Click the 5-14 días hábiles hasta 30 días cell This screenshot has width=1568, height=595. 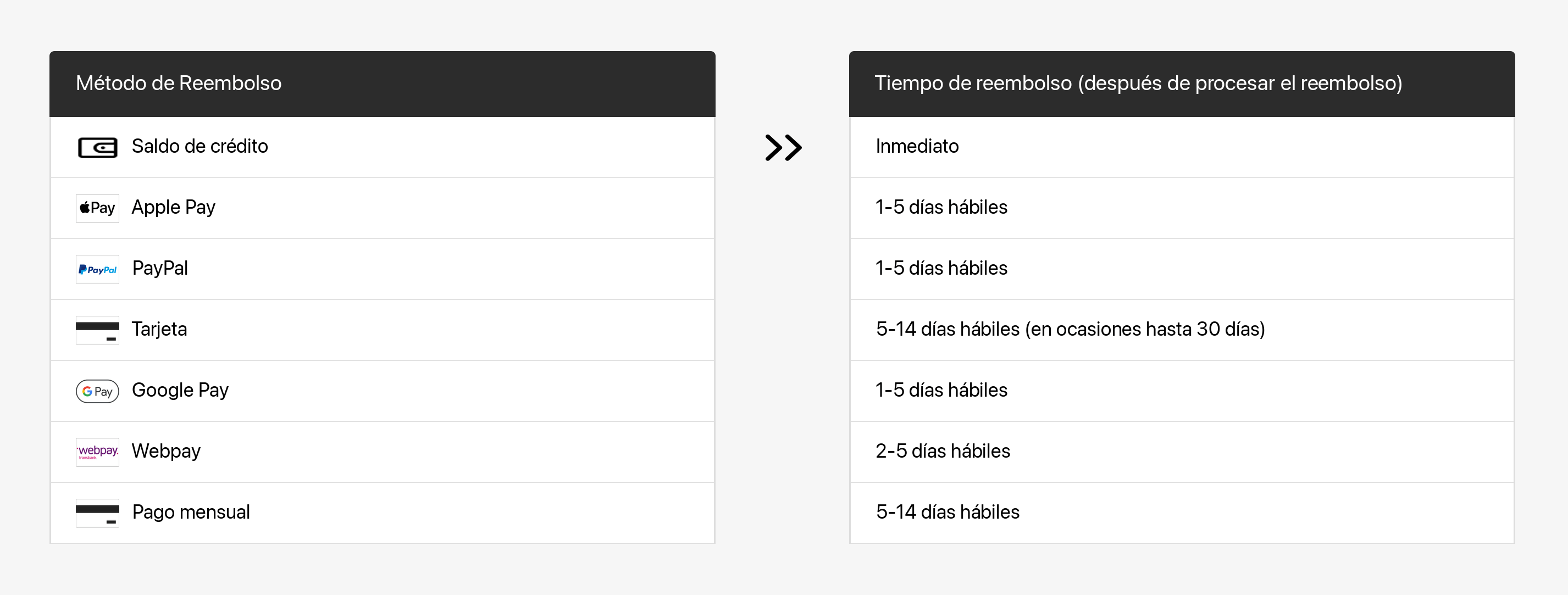1182,330
